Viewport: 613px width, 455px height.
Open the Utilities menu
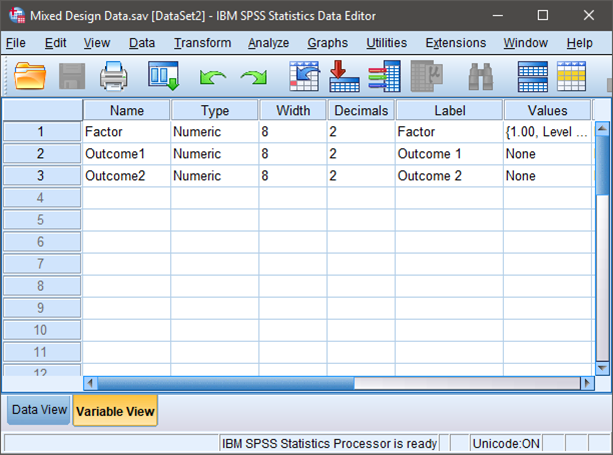(x=387, y=43)
